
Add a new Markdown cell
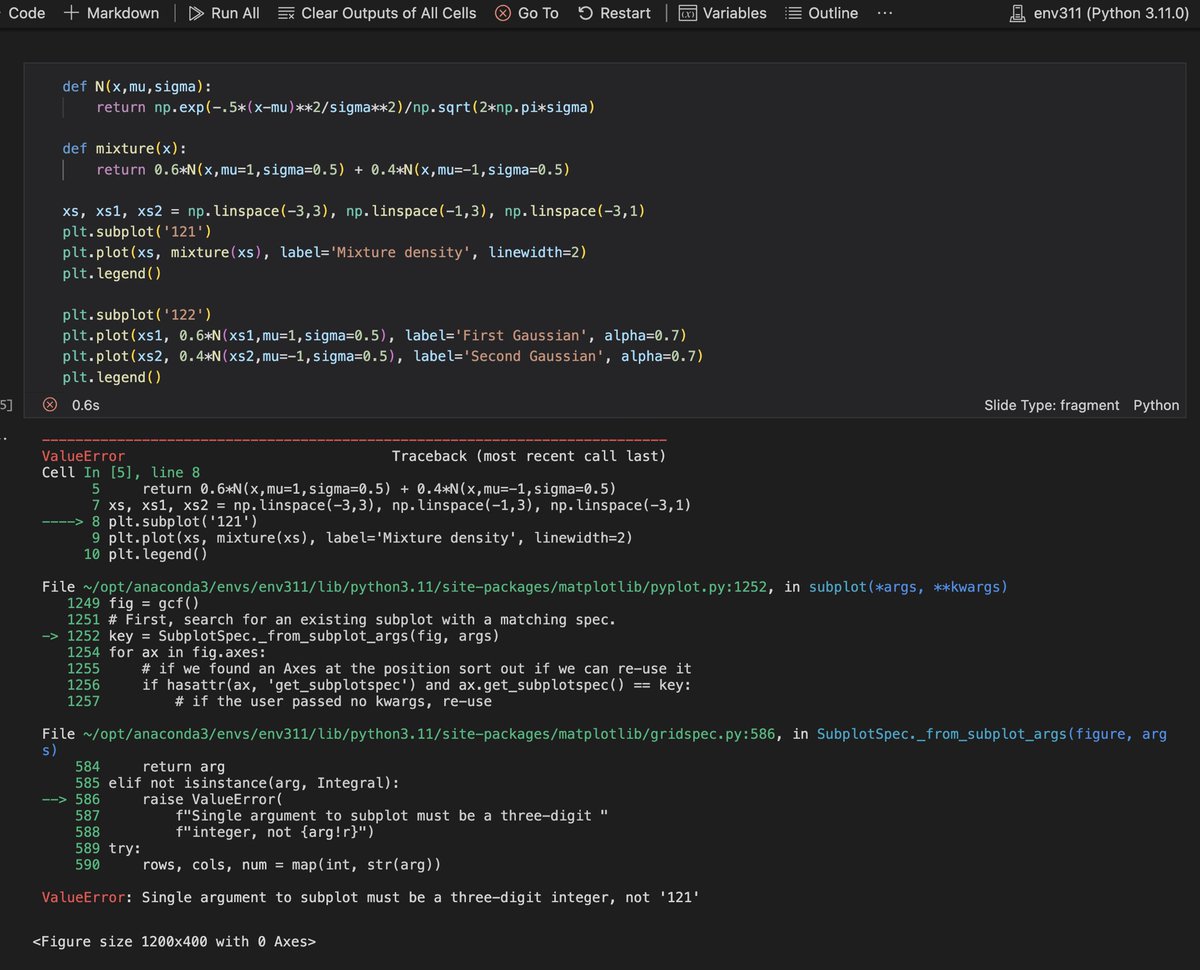click(111, 13)
